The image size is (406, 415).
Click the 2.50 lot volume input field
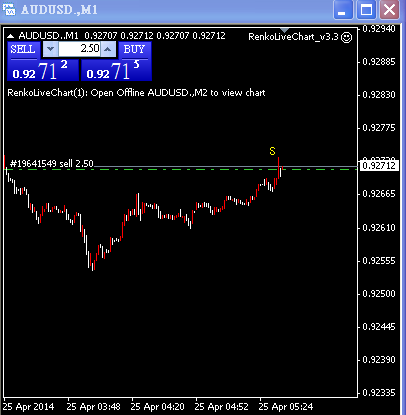[79, 49]
